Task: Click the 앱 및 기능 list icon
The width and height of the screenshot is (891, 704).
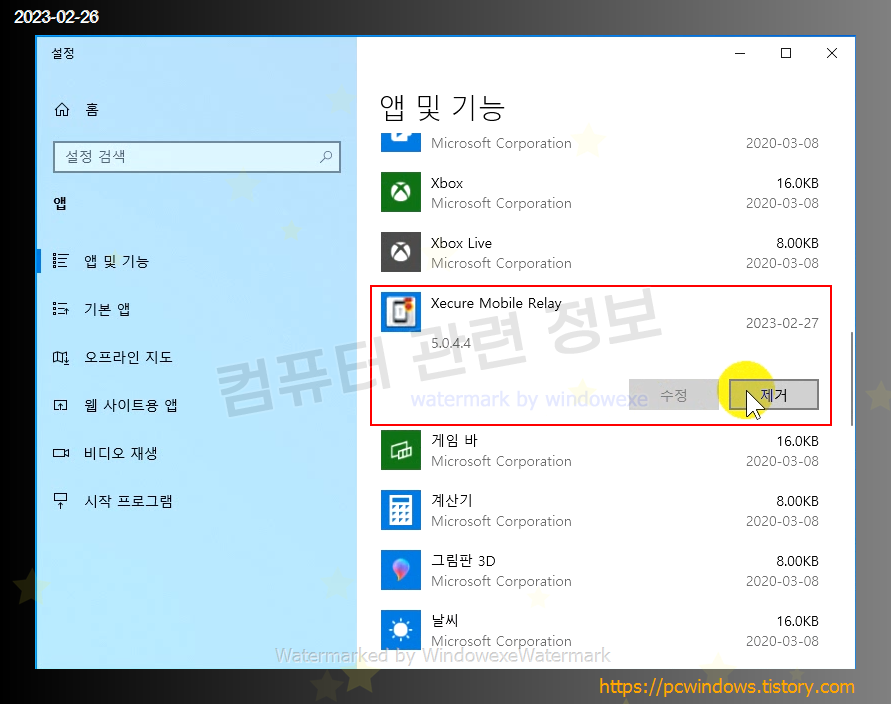Action: point(60,261)
